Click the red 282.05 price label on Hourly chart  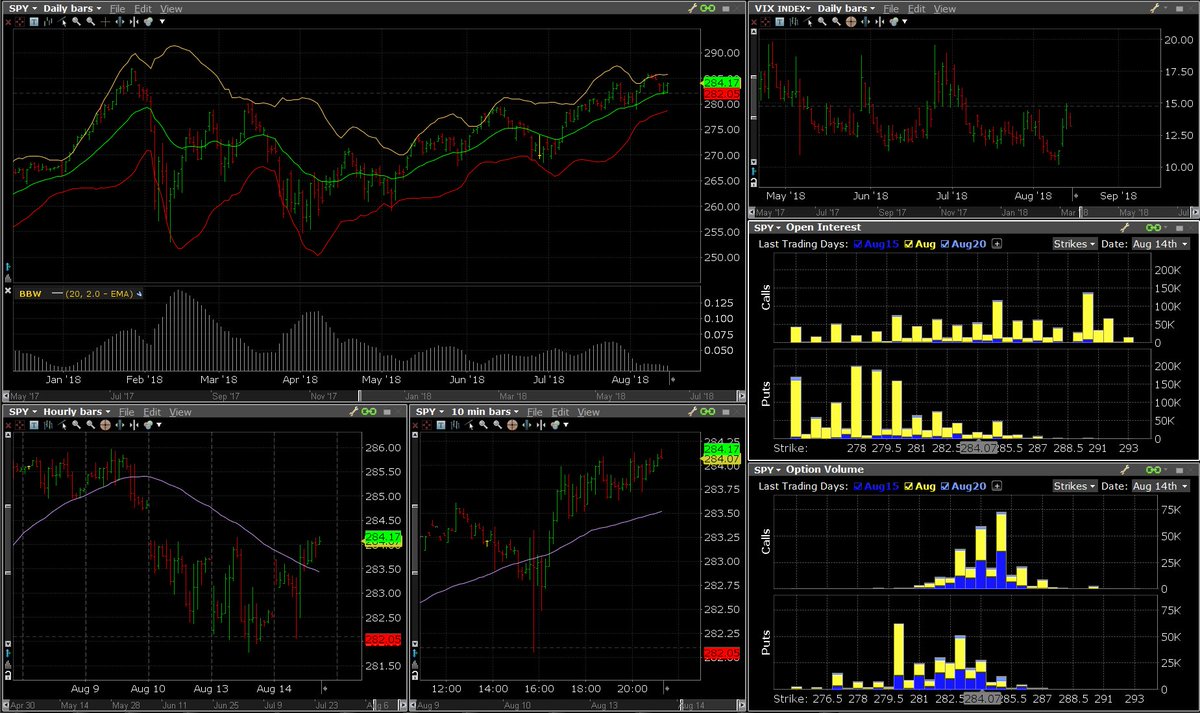(x=385, y=639)
